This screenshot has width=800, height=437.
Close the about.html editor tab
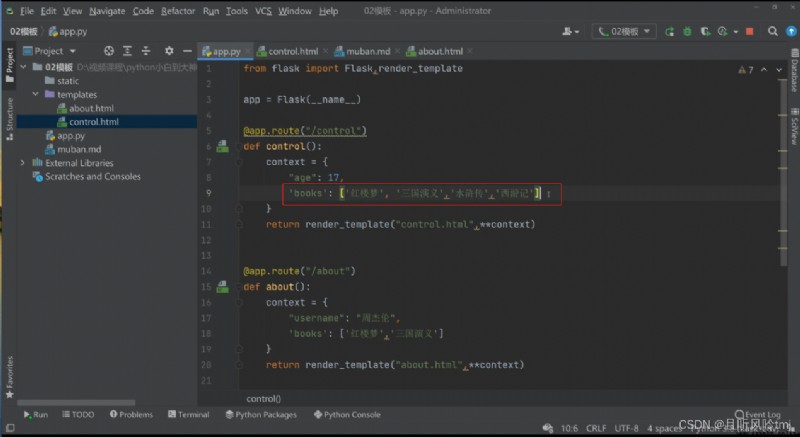point(470,51)
